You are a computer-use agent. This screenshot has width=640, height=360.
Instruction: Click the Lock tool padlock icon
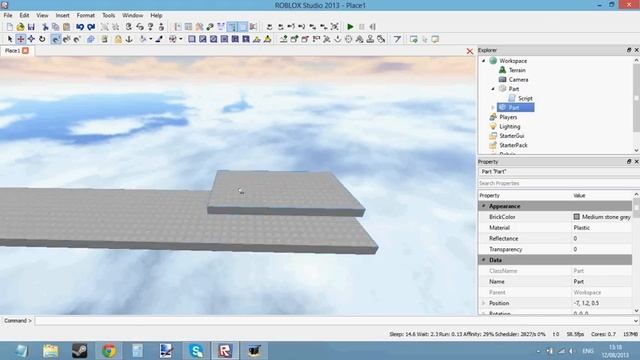[x=118, y=39]
